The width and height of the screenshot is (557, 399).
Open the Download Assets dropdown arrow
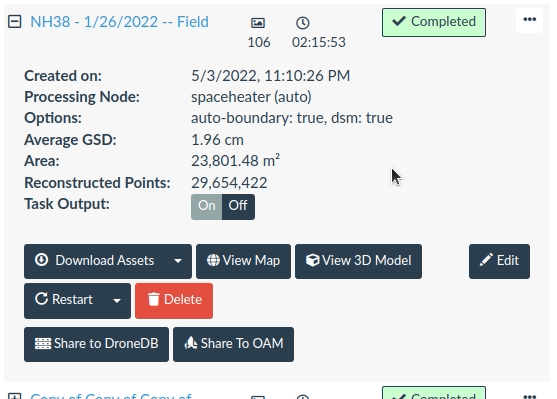178,261
